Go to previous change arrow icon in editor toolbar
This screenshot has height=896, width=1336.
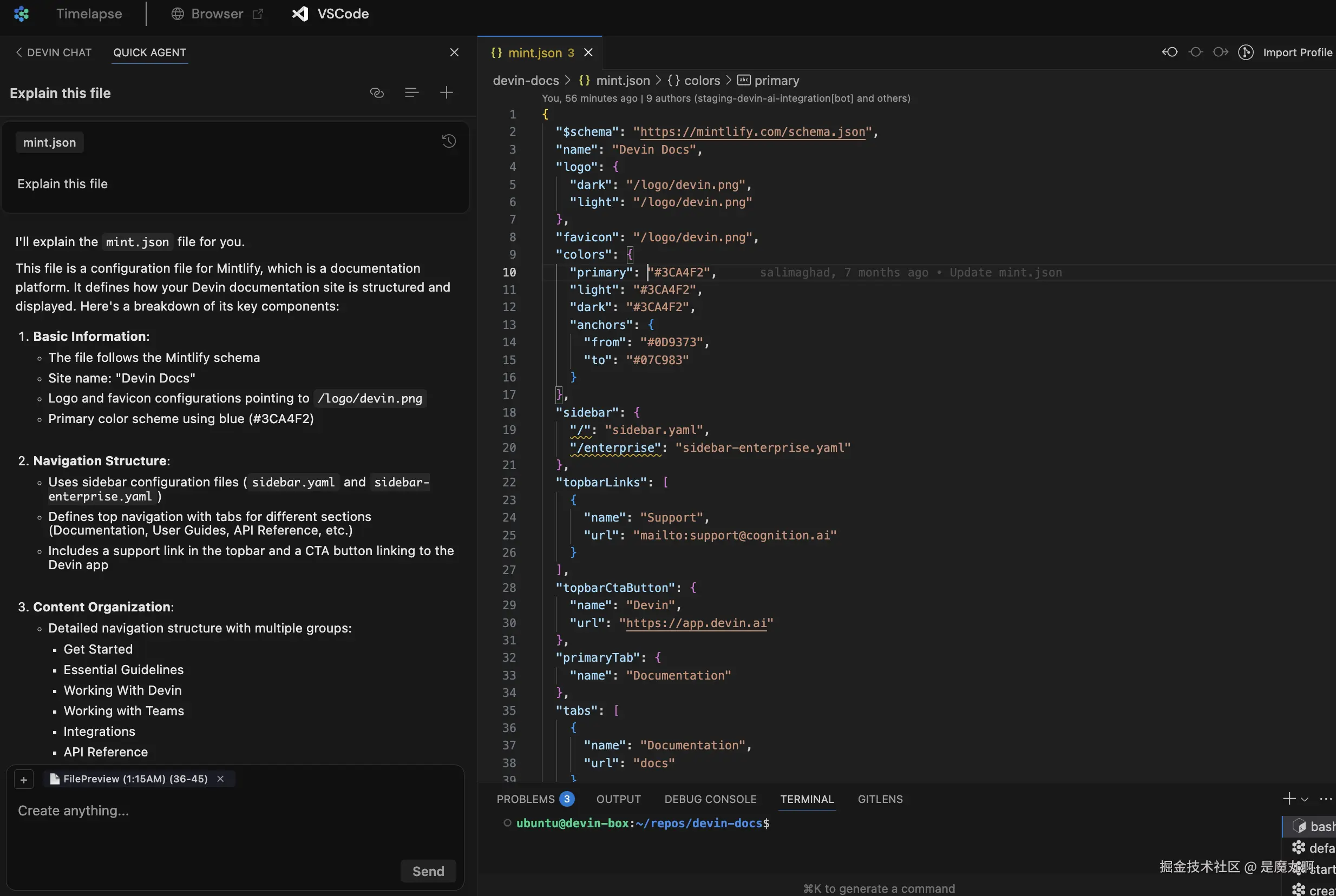point(1170,52)
